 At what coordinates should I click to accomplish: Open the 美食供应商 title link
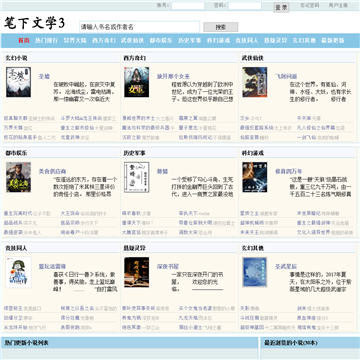pyautogui.click(x=52, y=171)
